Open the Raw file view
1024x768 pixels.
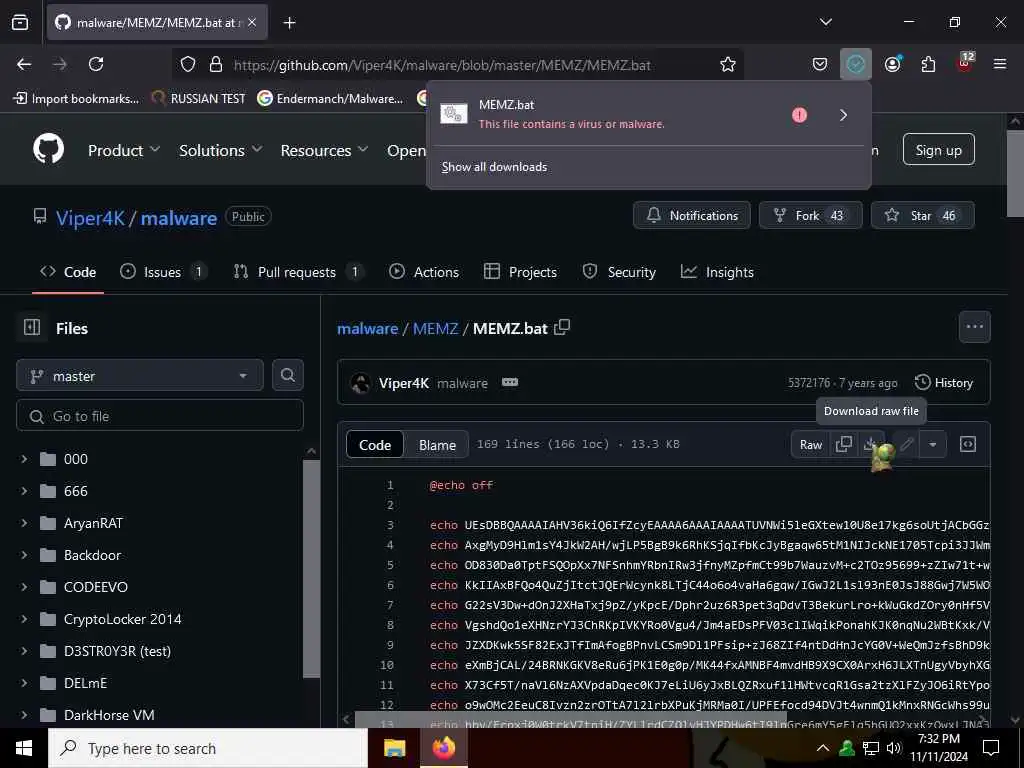pos(810,445)
